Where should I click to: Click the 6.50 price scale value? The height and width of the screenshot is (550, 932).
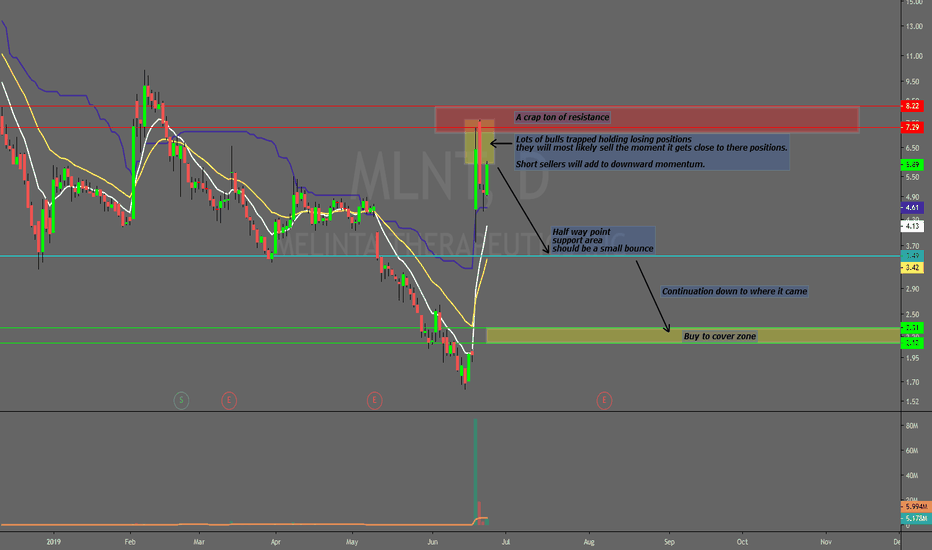[x=913, y=148]
